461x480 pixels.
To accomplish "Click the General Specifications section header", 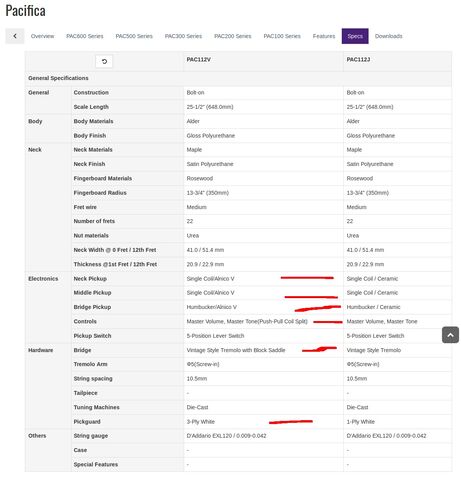I will tap(58, 78).
